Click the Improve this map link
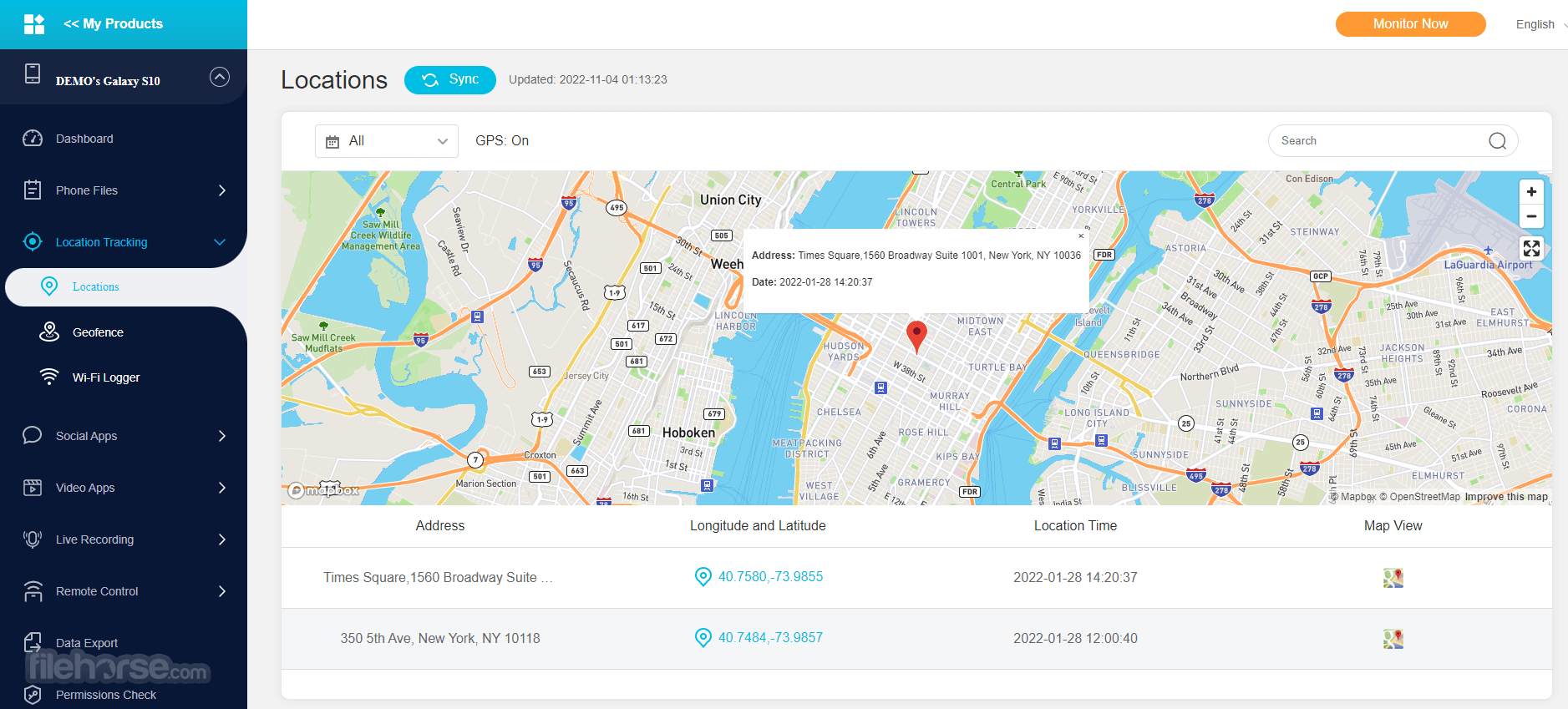The image size is (1568, 709). tap(1506, 497)
